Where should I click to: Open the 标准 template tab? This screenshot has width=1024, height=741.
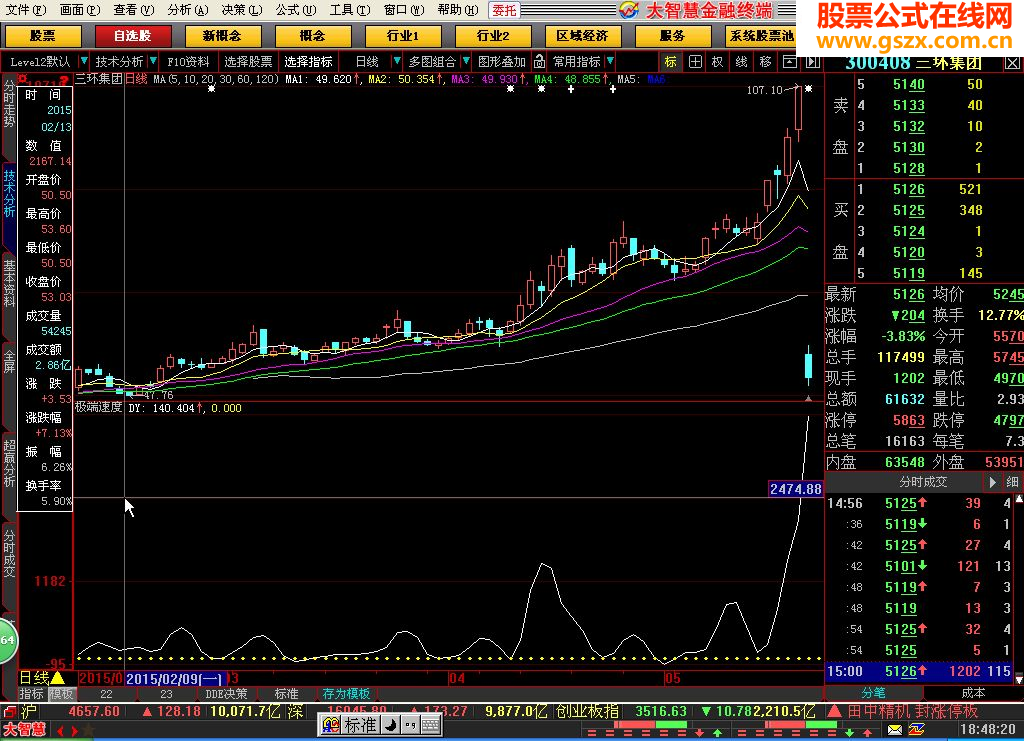(286, 693)
